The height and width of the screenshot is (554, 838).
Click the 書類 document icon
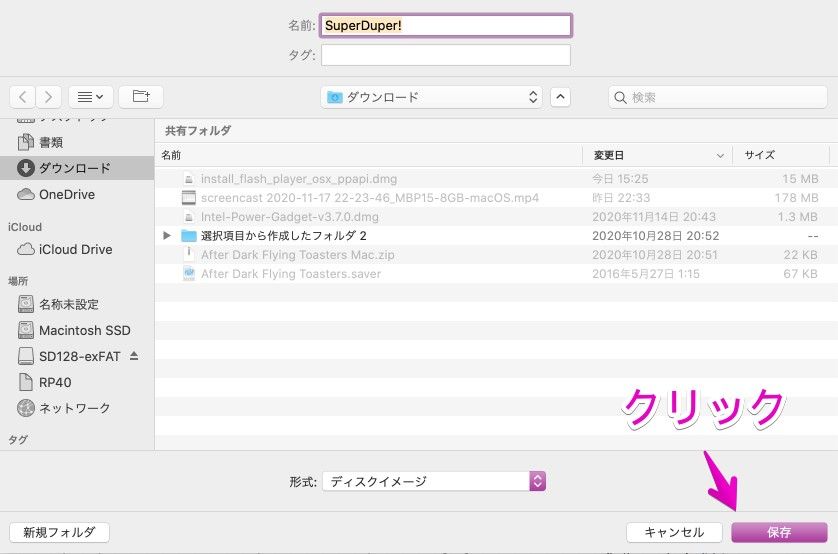click(26, 142)
